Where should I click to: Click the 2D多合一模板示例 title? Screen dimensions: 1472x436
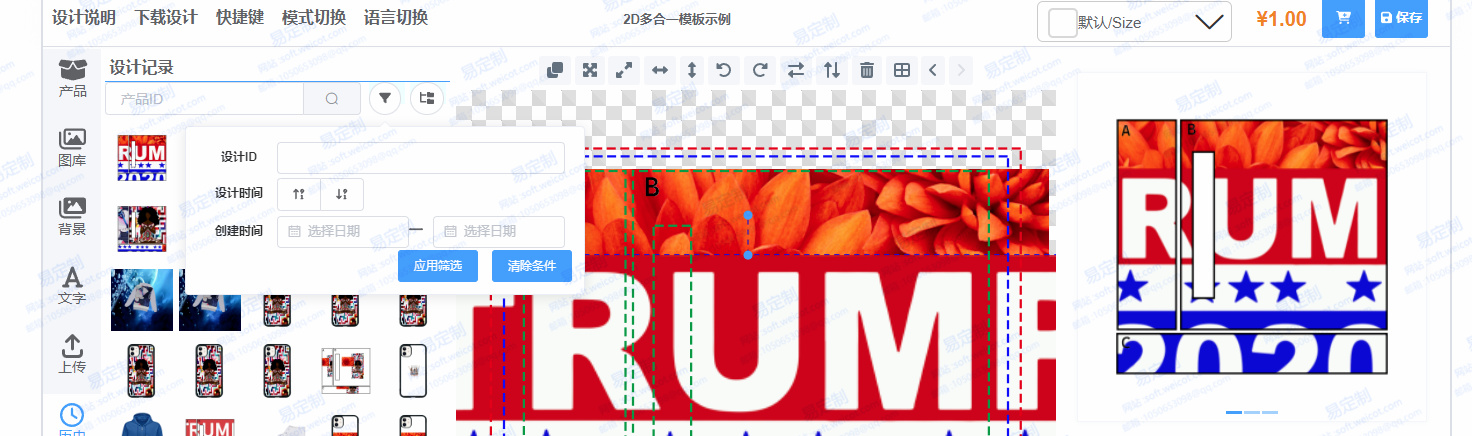click(677, 20)
